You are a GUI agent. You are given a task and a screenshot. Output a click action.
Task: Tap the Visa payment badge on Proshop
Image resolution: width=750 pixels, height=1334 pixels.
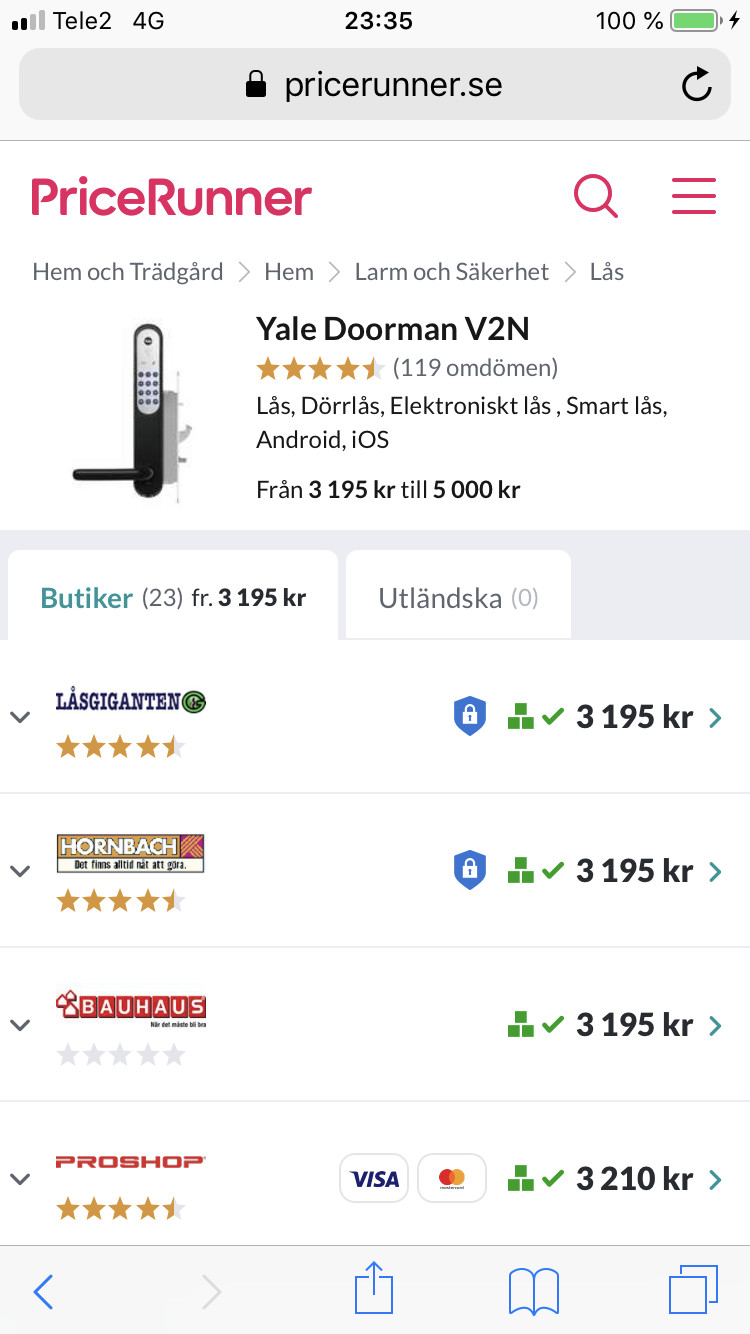tap(375, 1178)
